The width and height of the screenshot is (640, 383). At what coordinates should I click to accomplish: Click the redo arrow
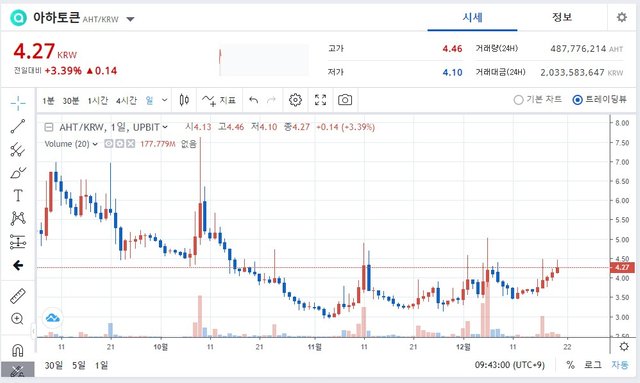point(271,100)
